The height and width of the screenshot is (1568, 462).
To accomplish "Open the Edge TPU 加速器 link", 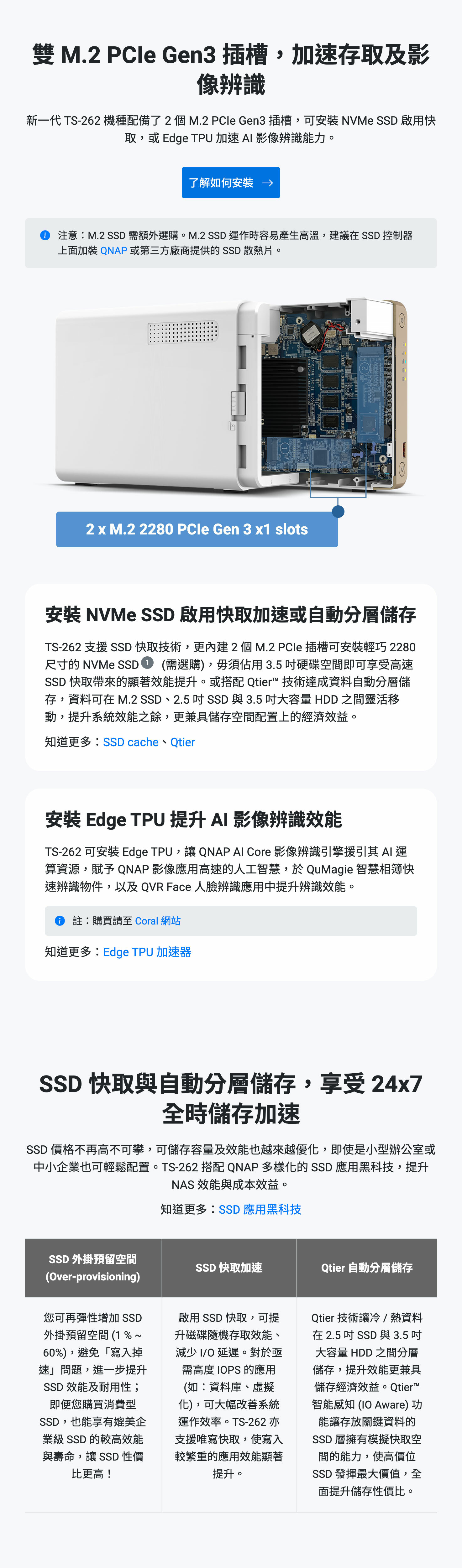I will 147,952.
